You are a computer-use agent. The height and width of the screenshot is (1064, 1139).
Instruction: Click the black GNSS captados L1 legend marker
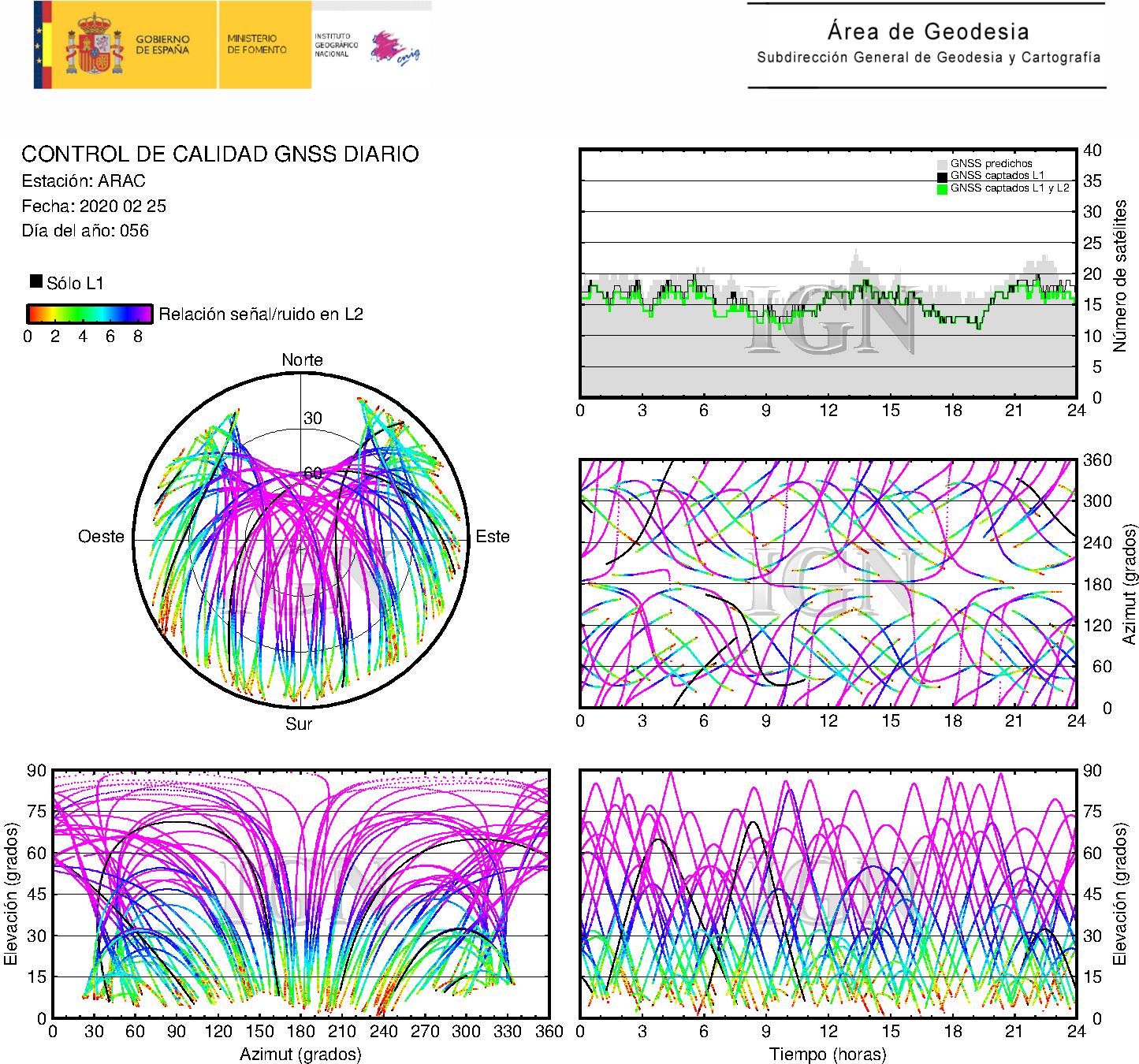pos(942,177)
